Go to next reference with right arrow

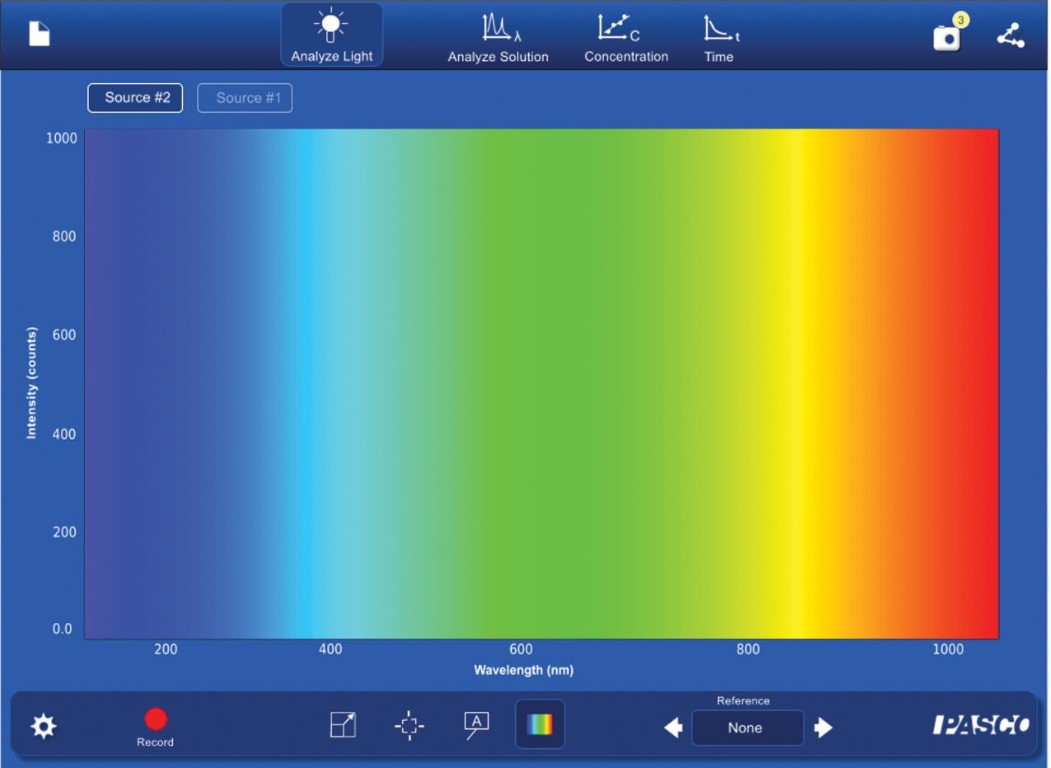pyautogui.click(x=823, y=728)
